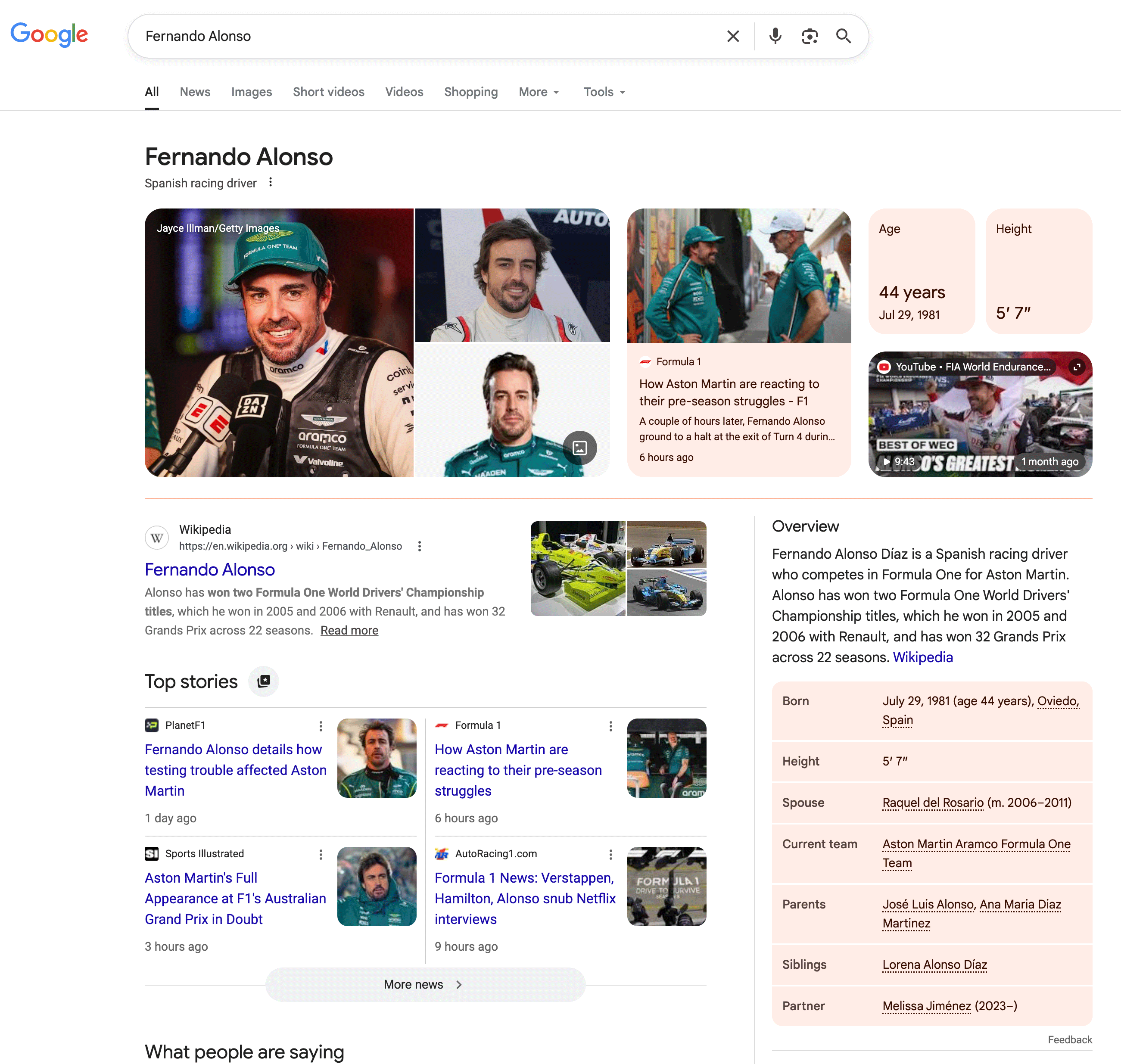The width and height of the screenshot is (1121, 1064).
Task: Open the image gallery icon on the photos
Action: 579,448
